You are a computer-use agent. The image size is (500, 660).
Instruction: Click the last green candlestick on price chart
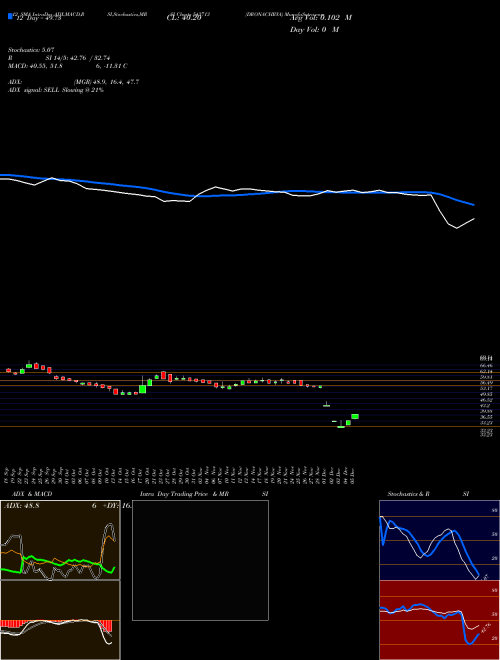tap(355, 416)
